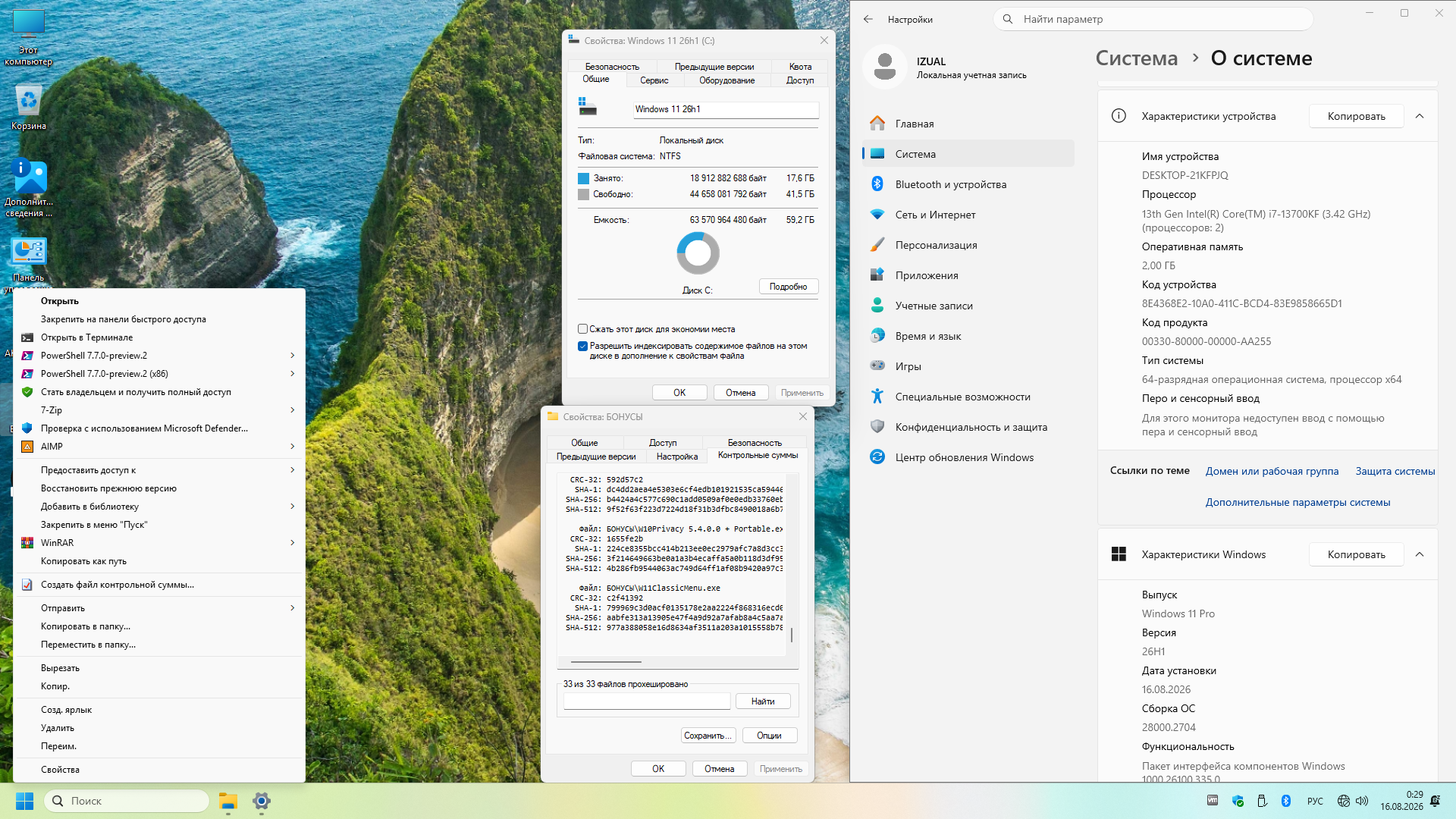Open Настройка tab in БОНУСЫ properties
The image size is (1456, 819).
[676, 457]
